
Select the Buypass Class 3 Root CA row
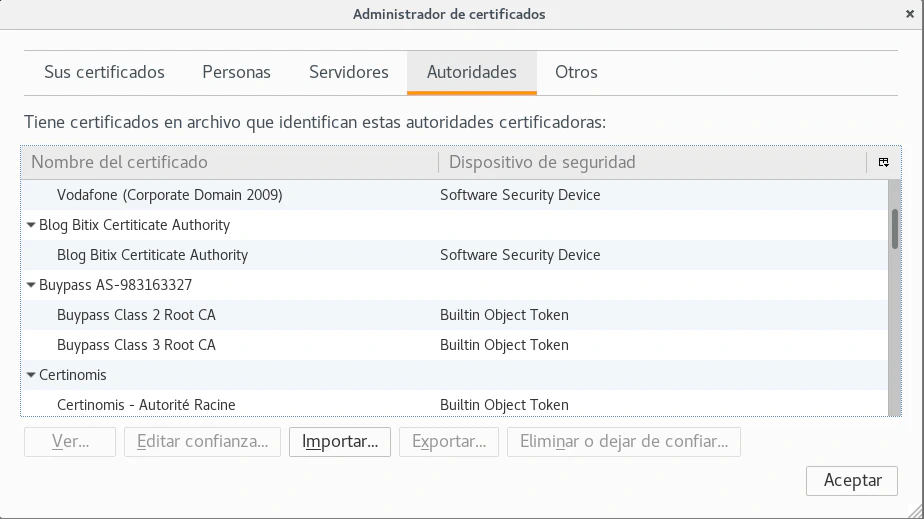(x=136, y=345)
